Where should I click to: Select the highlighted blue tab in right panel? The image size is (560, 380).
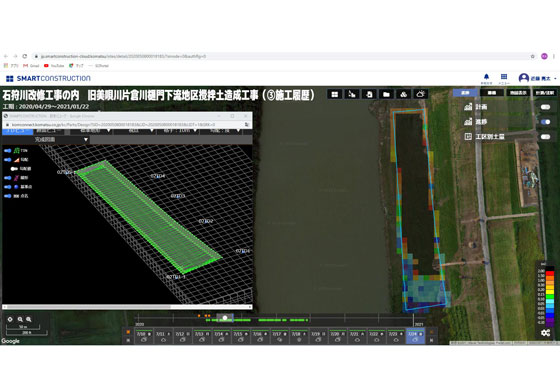(x=465, y=92)
